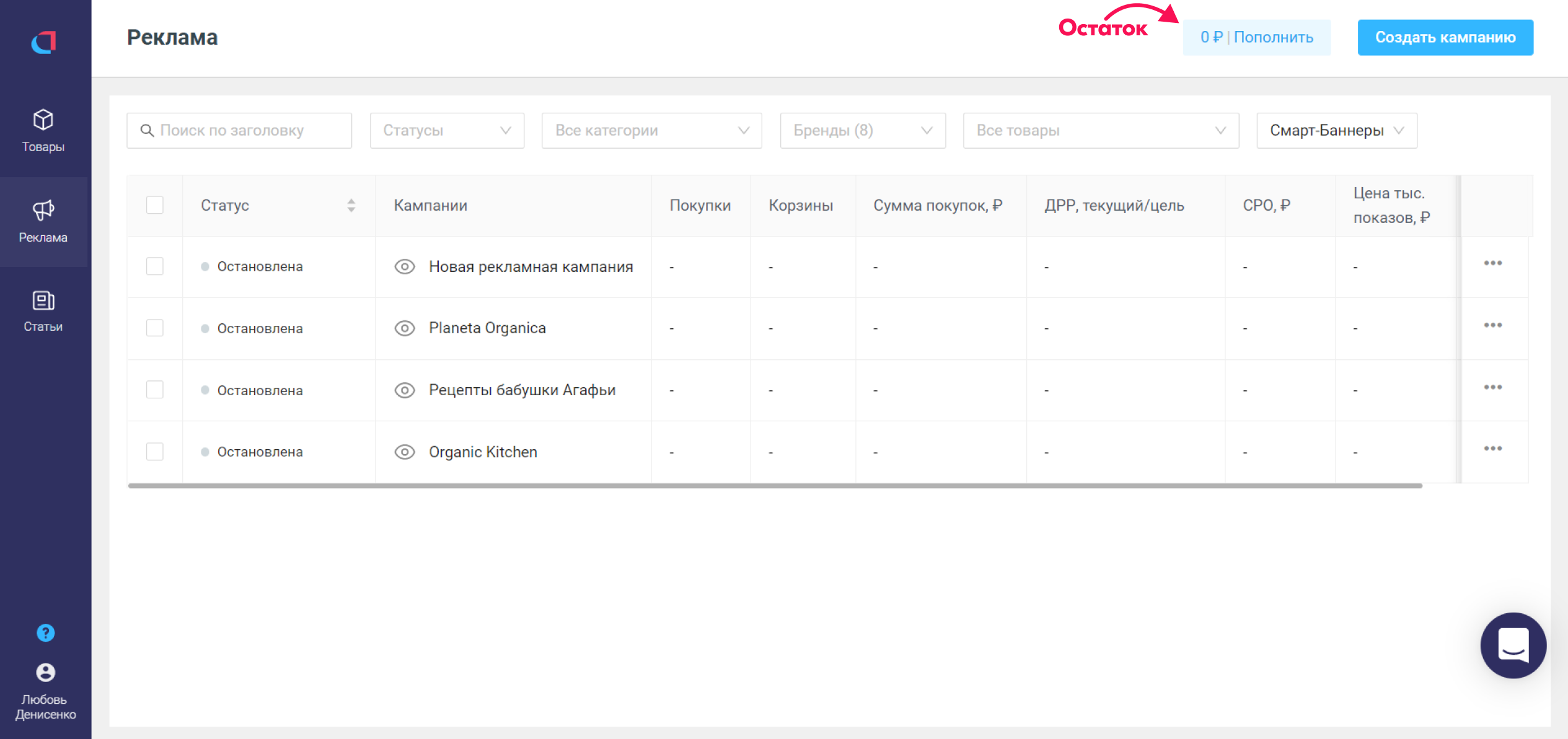Image resolution: width=1568 pixels, height=739 pixels.
Task: Expand the Статусы dropdown filter
Action: (x=447, y=131)
